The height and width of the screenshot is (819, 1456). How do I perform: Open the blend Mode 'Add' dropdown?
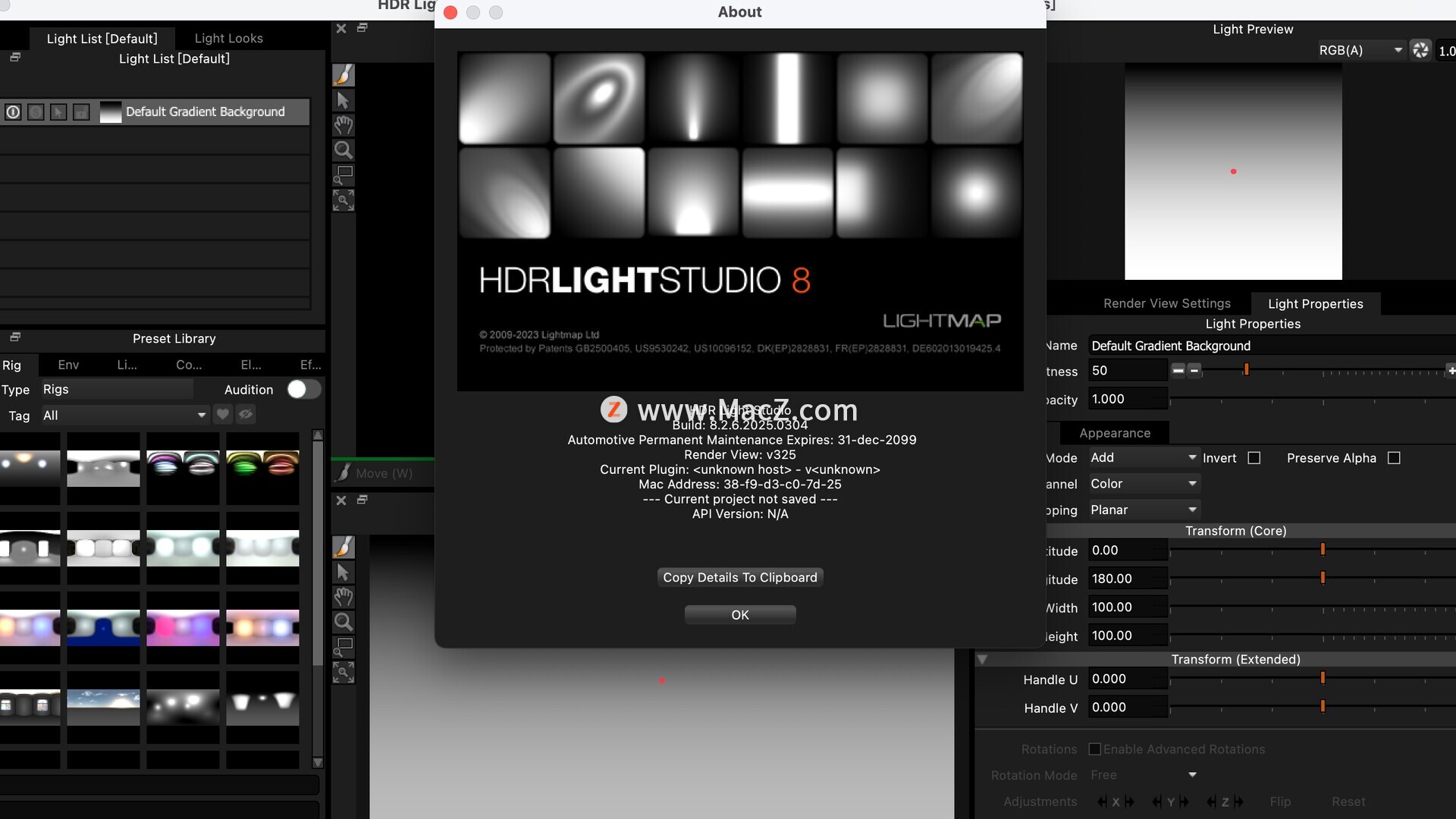click(1143, 457)
